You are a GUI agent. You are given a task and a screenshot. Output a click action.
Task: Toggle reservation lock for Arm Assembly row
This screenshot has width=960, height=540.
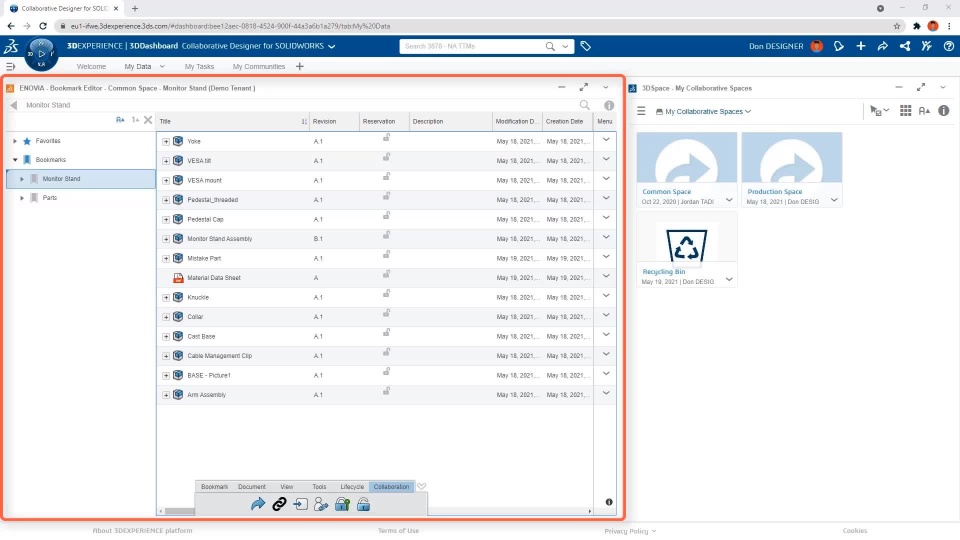point(386,392)
